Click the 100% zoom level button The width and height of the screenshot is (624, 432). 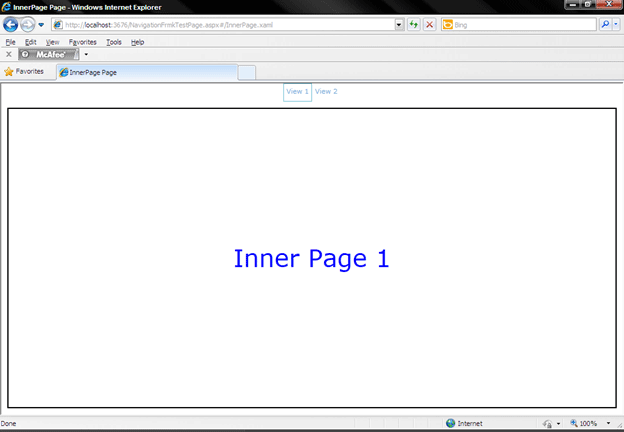(x=584, y=424)
